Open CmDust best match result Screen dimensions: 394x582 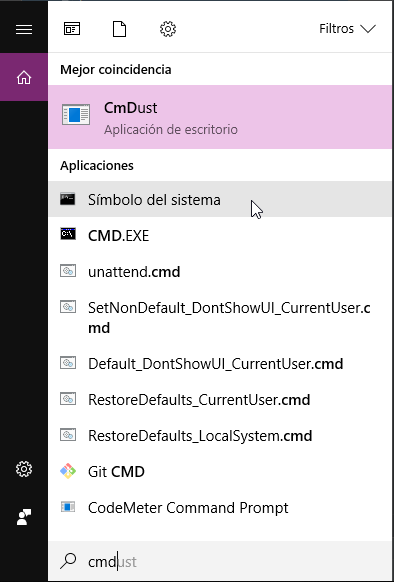(221, 117)
